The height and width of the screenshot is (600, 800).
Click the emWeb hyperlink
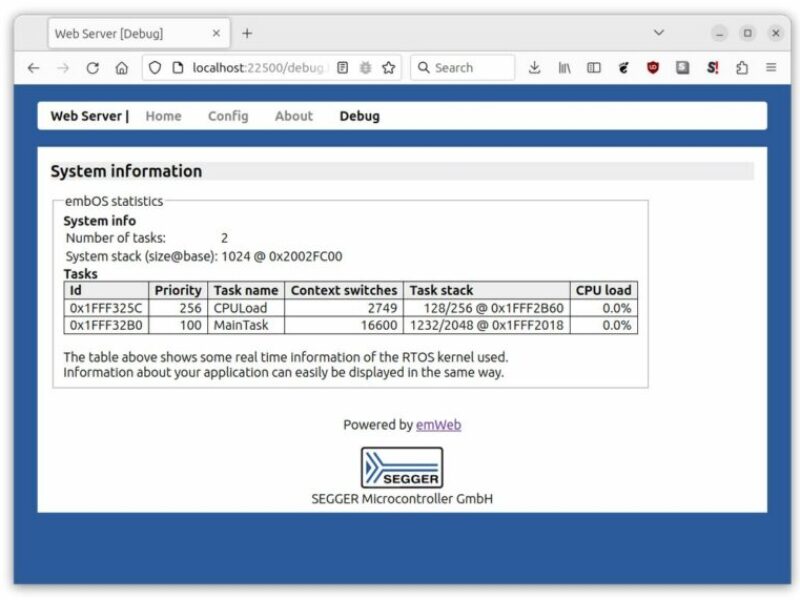point(441,425)
